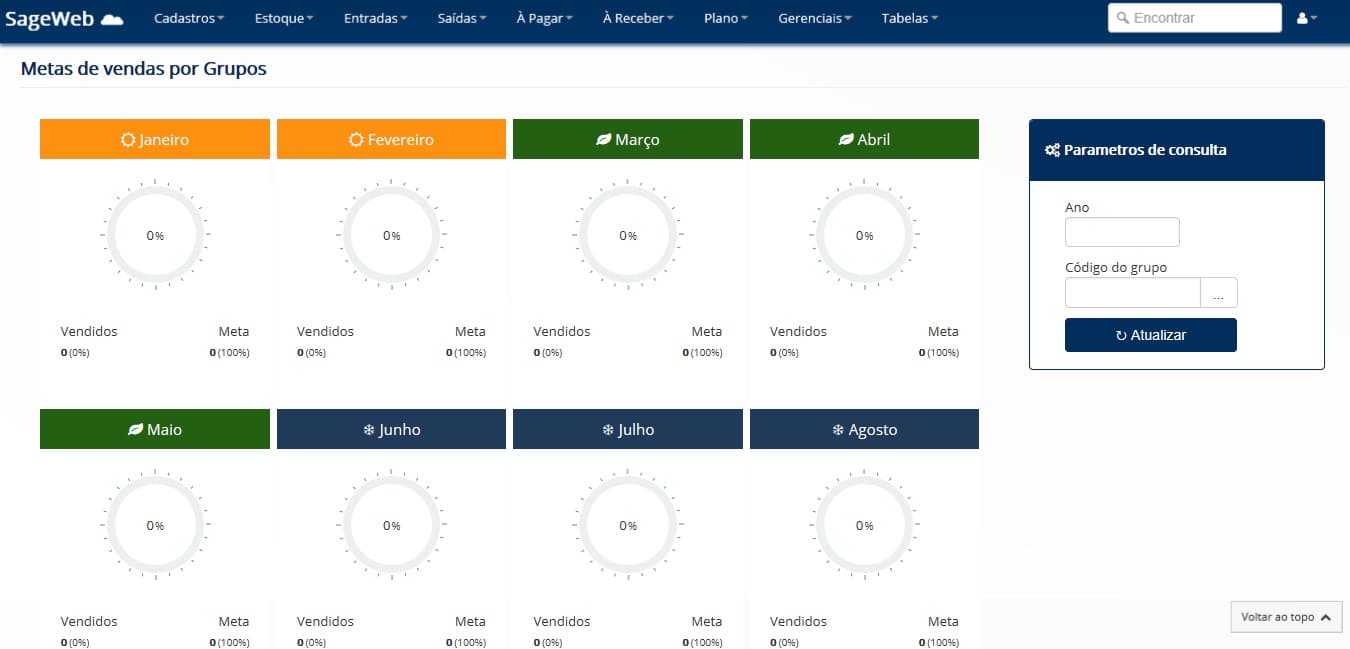Image resolution: width=1350 pixels, height=649 pixels.
Task: Click the leaf icon in Março header
Action: (x=603, y=140)
